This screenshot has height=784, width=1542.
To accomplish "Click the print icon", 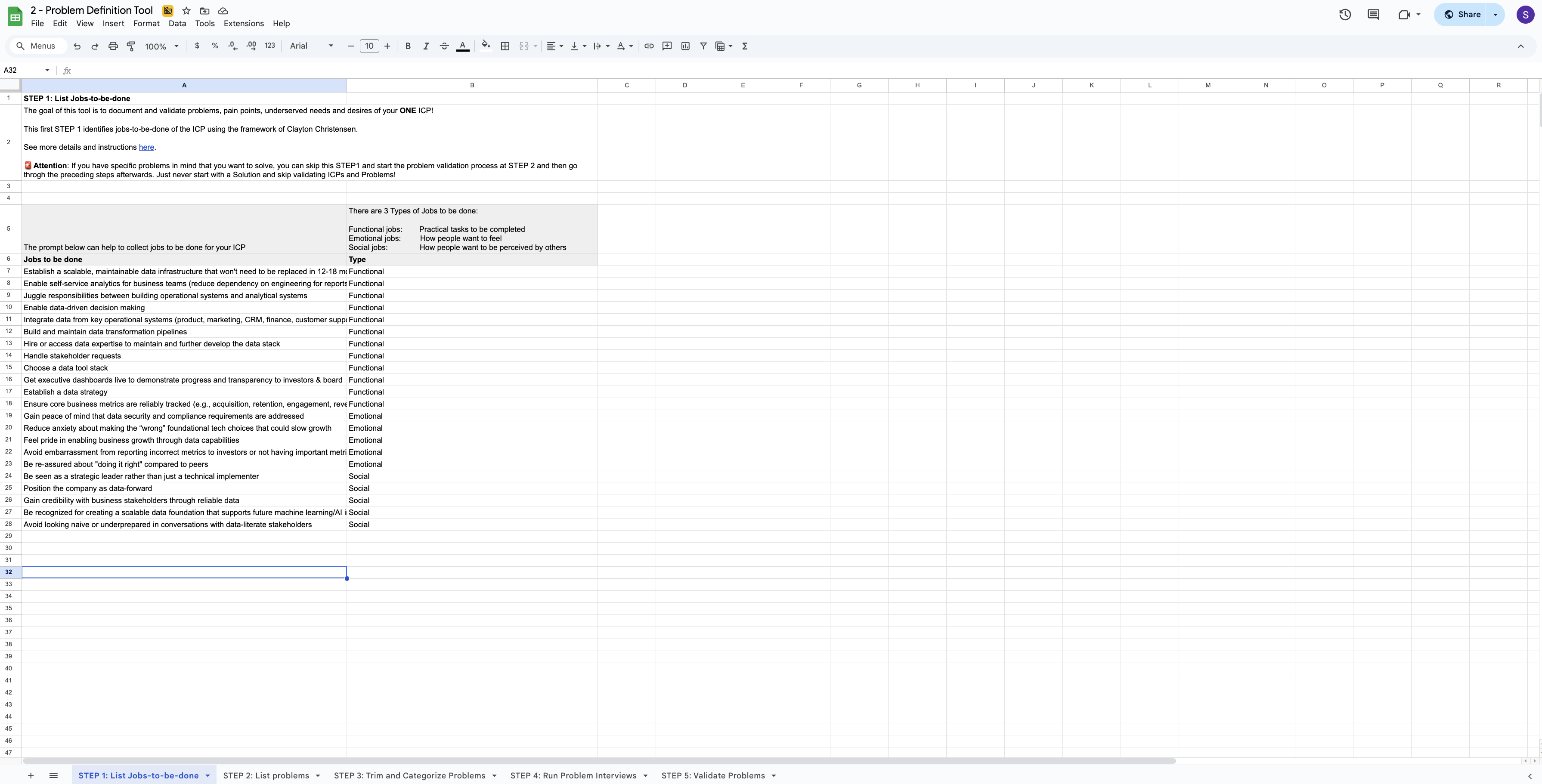I will click(113, 46).
